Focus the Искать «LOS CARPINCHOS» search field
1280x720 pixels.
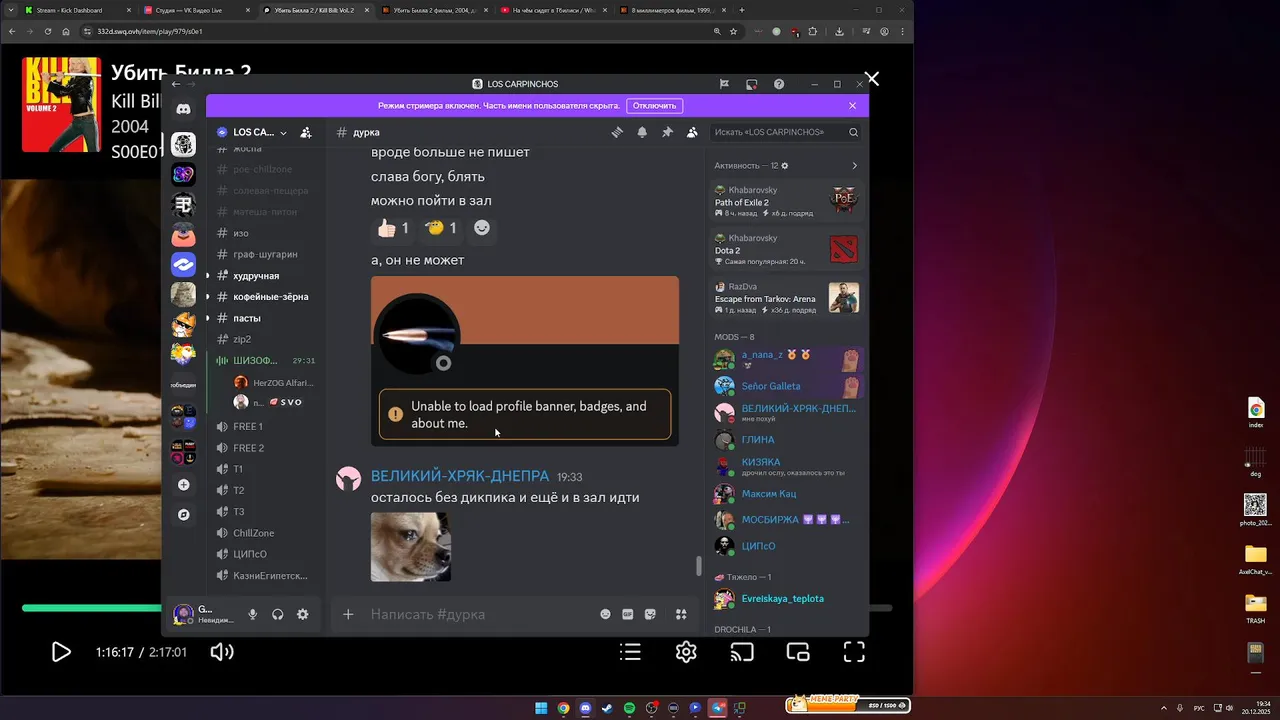[x=786, y=132]
